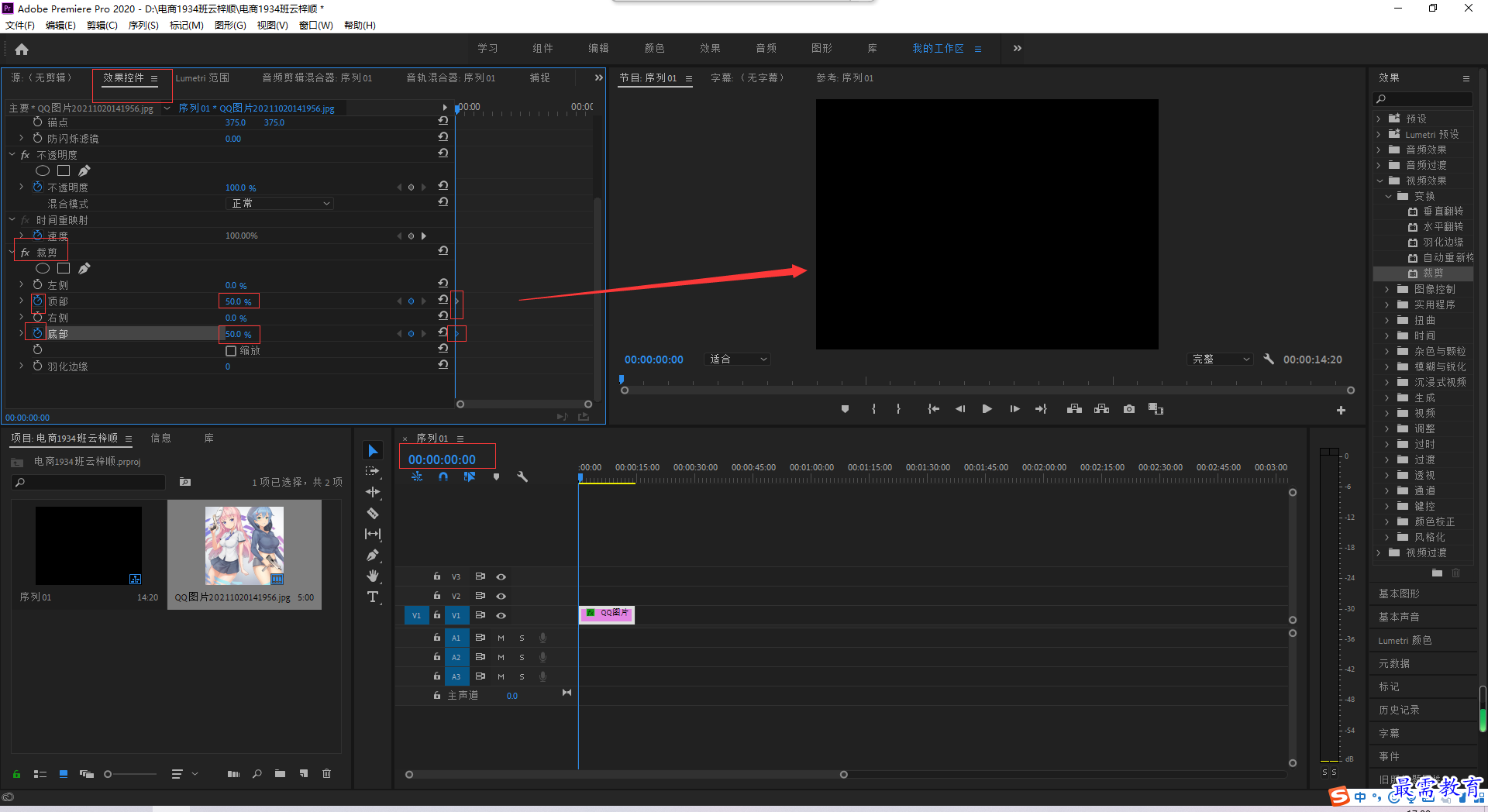Viewport: 1488px width, 812px height.
Task: Select the Type tool
Action: tap(373, 597)
